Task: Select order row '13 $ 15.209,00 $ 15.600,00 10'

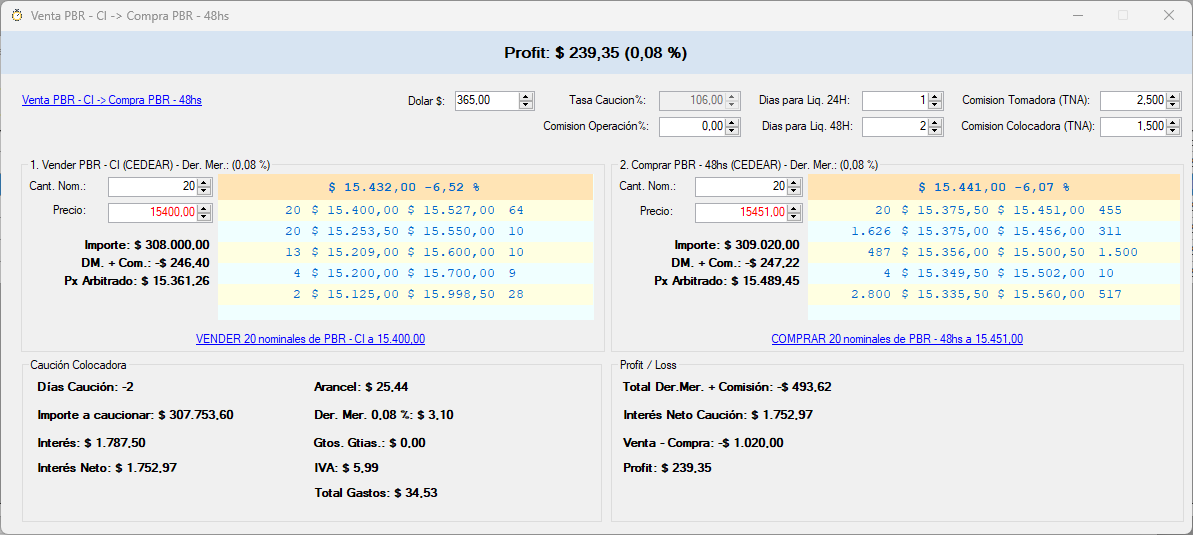Action: (x=406, y=253)
